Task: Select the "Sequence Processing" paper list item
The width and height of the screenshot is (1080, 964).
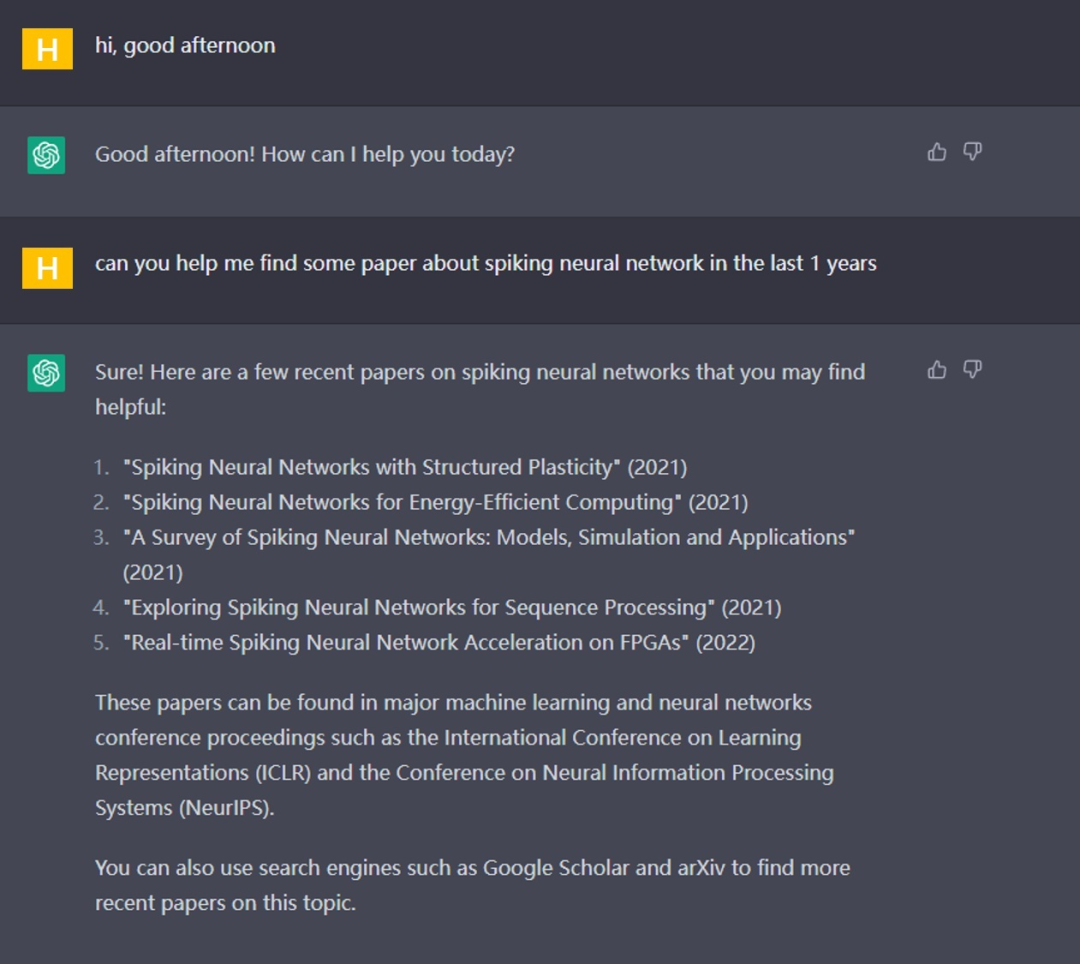Action: (452, 607)
